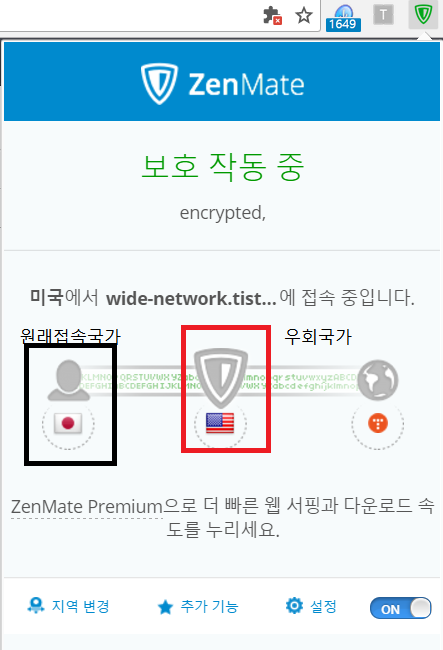Open 설정 settings with gear icon
Viewport: 443px width, 650px height.
tap(311, 606)
